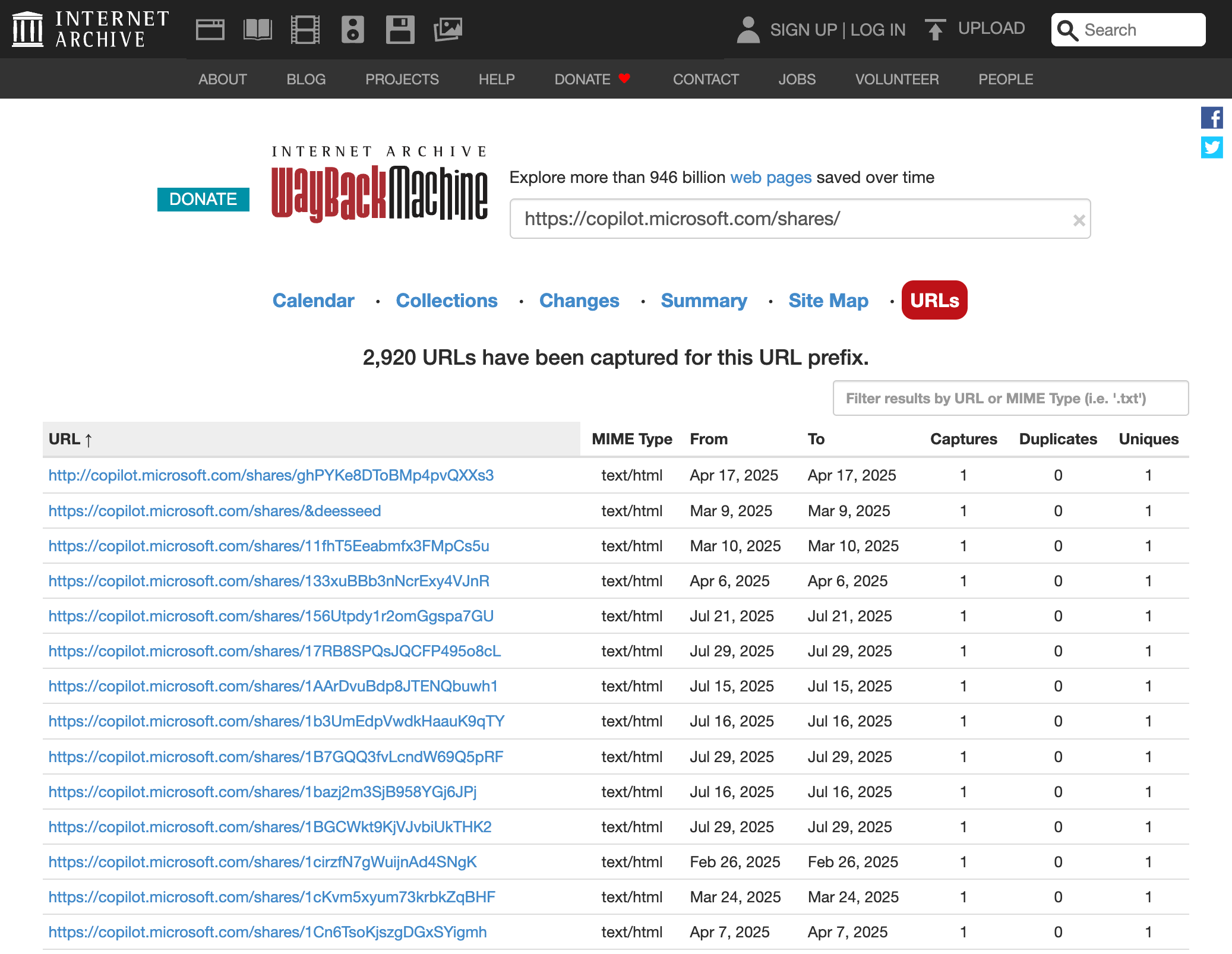Click the Wayback Machine logo

[x=380, y=184]
